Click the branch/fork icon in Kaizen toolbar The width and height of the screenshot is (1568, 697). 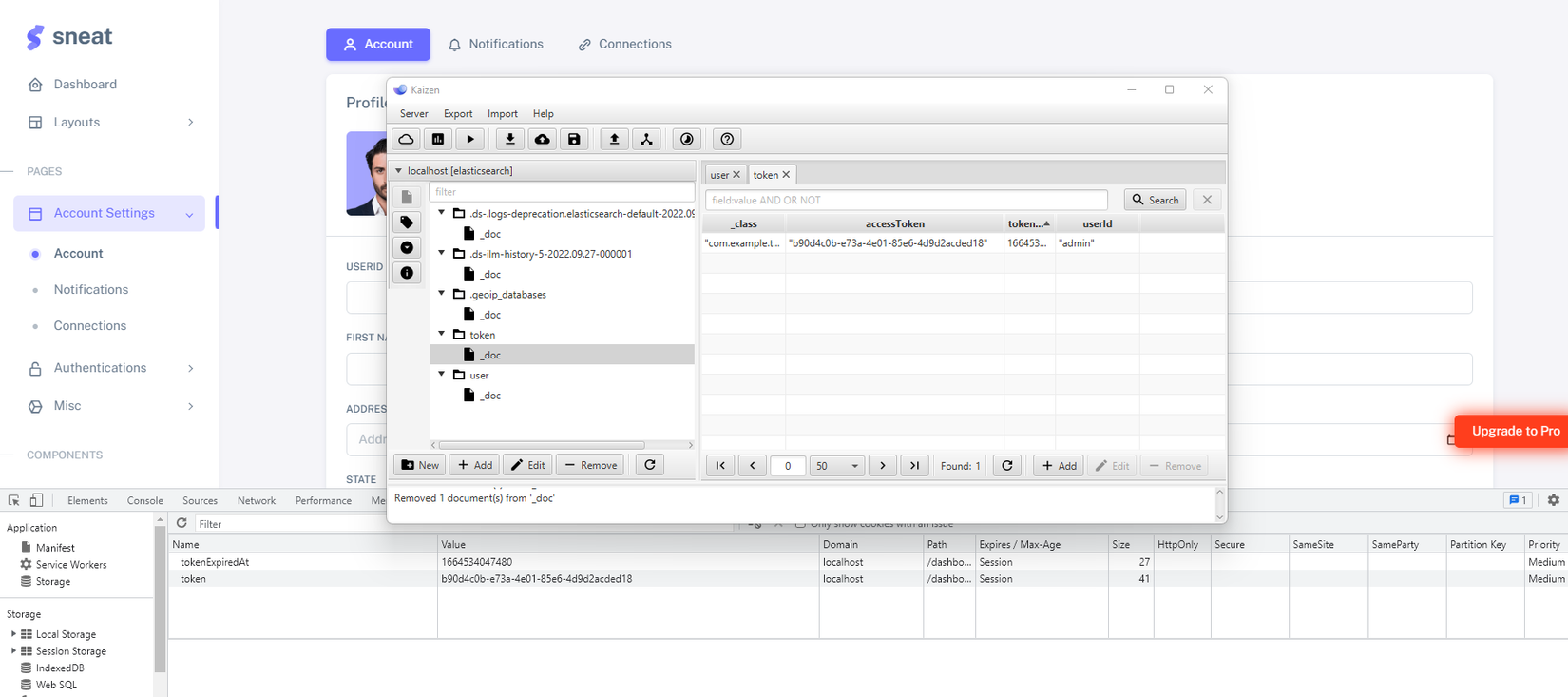646,140
